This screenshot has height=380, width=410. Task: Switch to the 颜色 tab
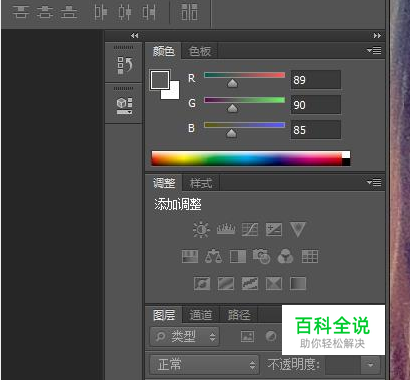click(x=164, y=51)
